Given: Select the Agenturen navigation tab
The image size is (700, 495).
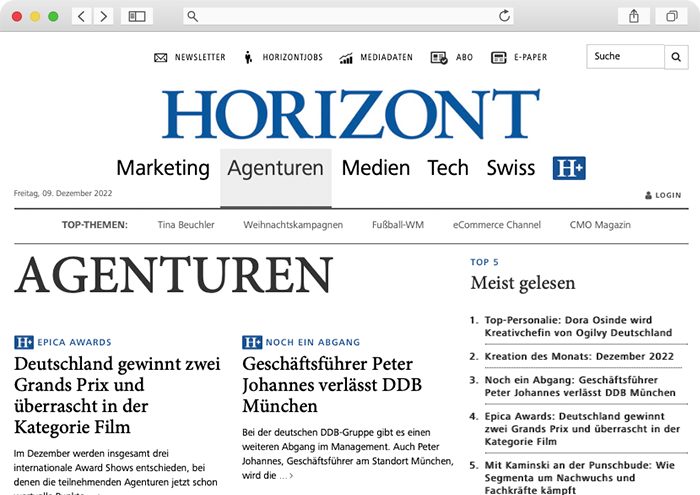Looking at the screenshot, I should [x=275, y=178].
